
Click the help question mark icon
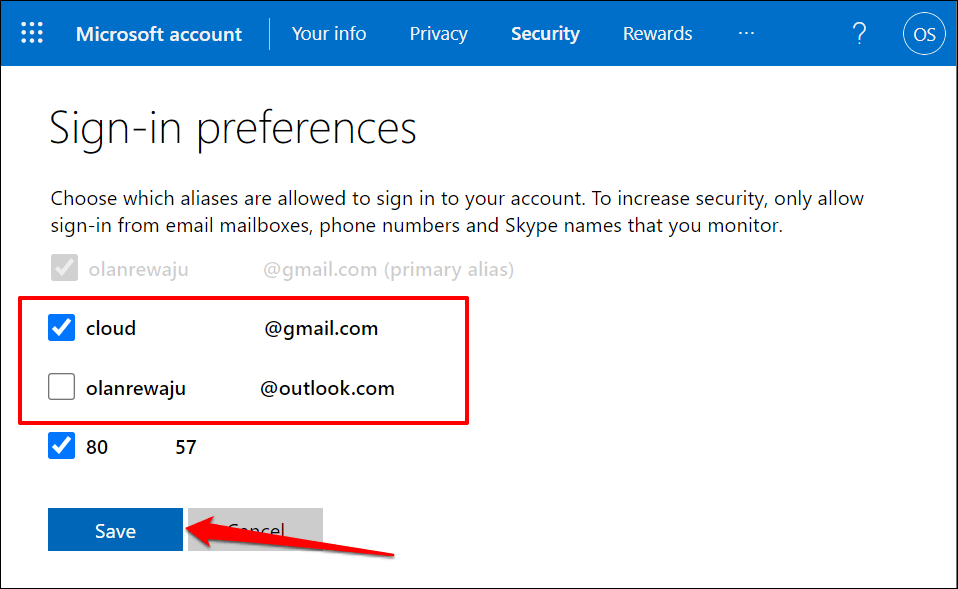[858, 33]
